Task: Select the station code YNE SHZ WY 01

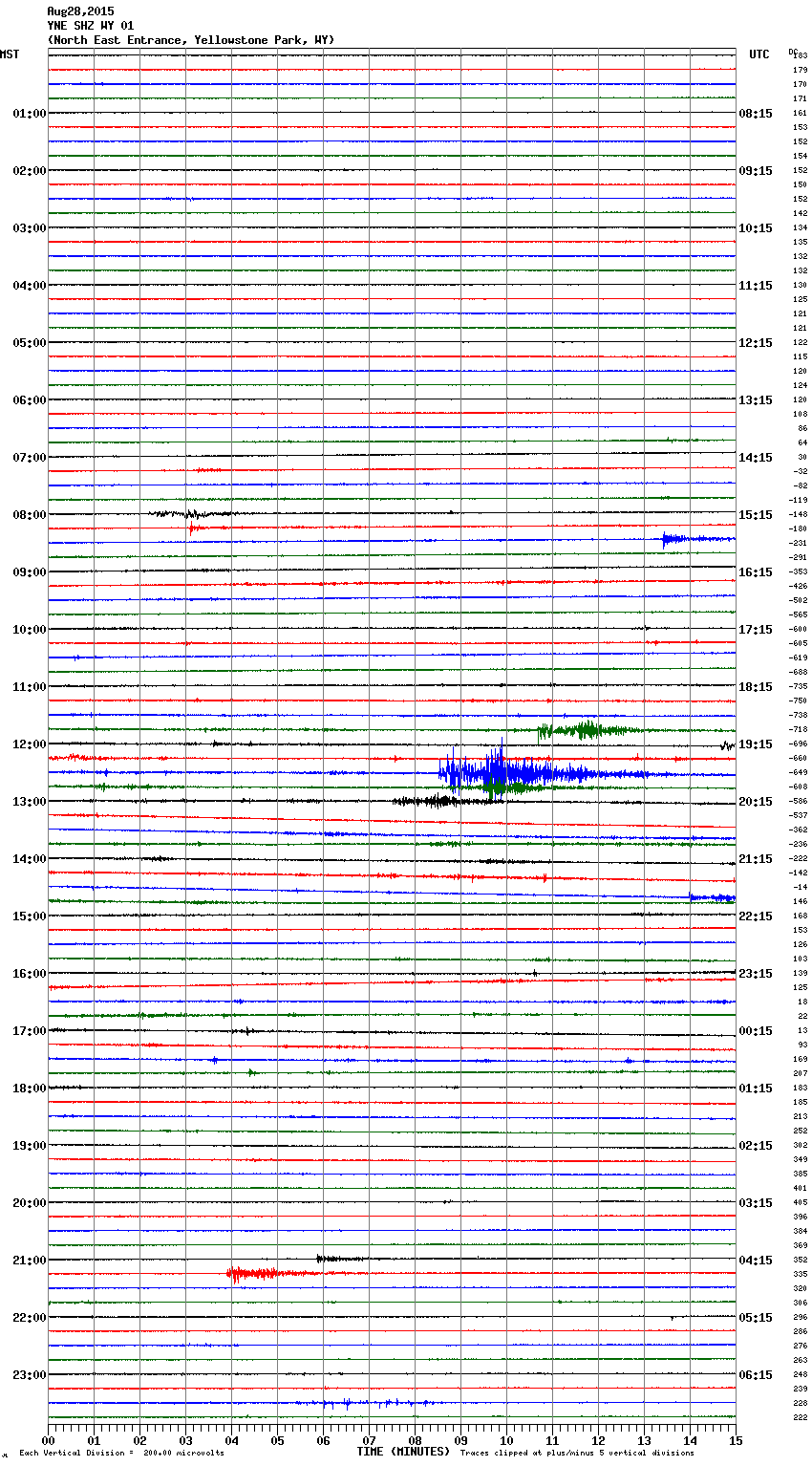Action: click(x=91, y=26)
